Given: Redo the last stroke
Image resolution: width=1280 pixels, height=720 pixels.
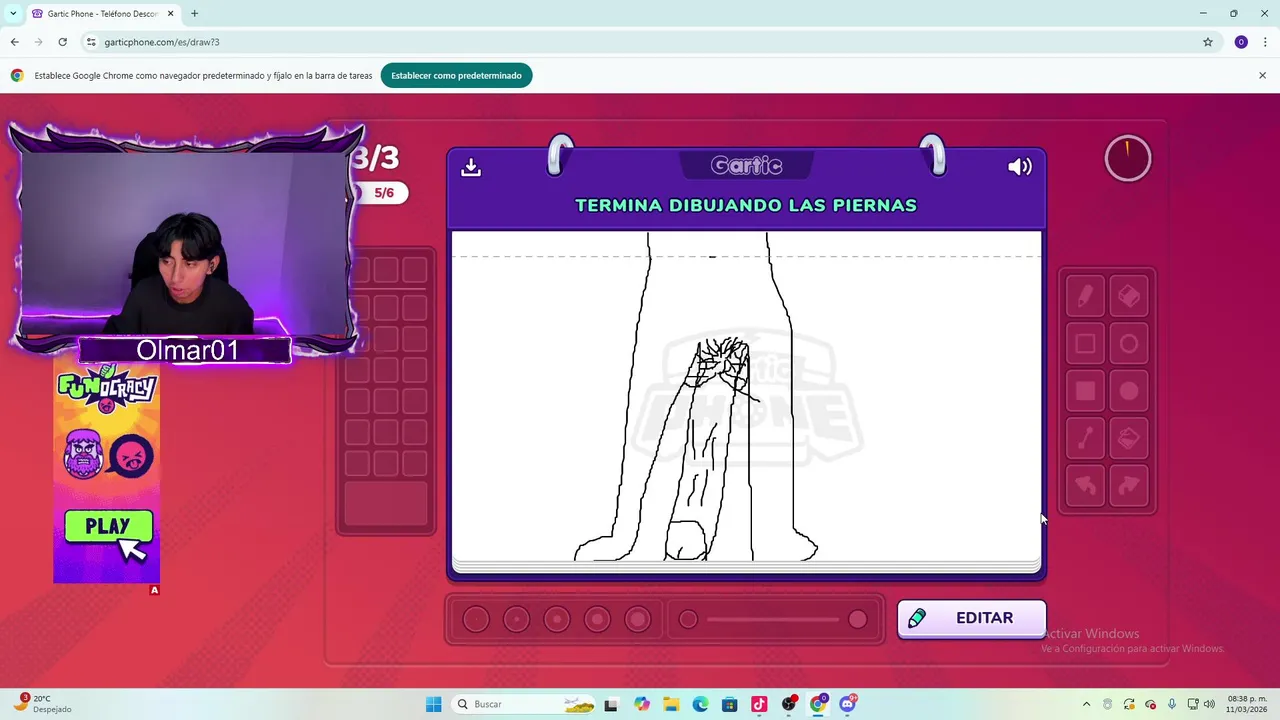Looking at the screenshot, I should pyautogui.click(x=1129, y=486).
